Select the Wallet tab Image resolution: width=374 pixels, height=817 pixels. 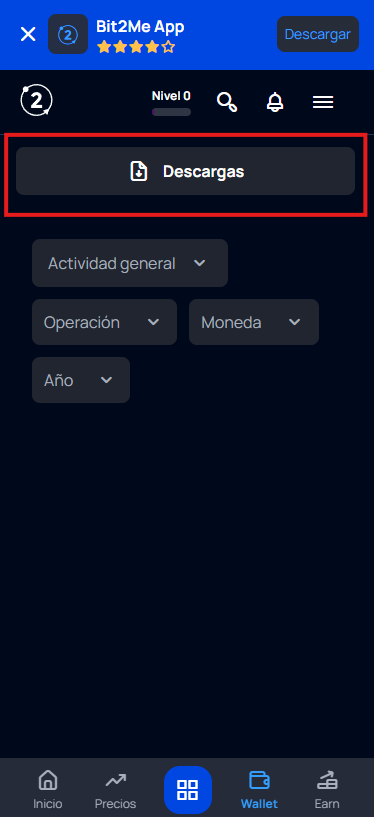(259, 790)
